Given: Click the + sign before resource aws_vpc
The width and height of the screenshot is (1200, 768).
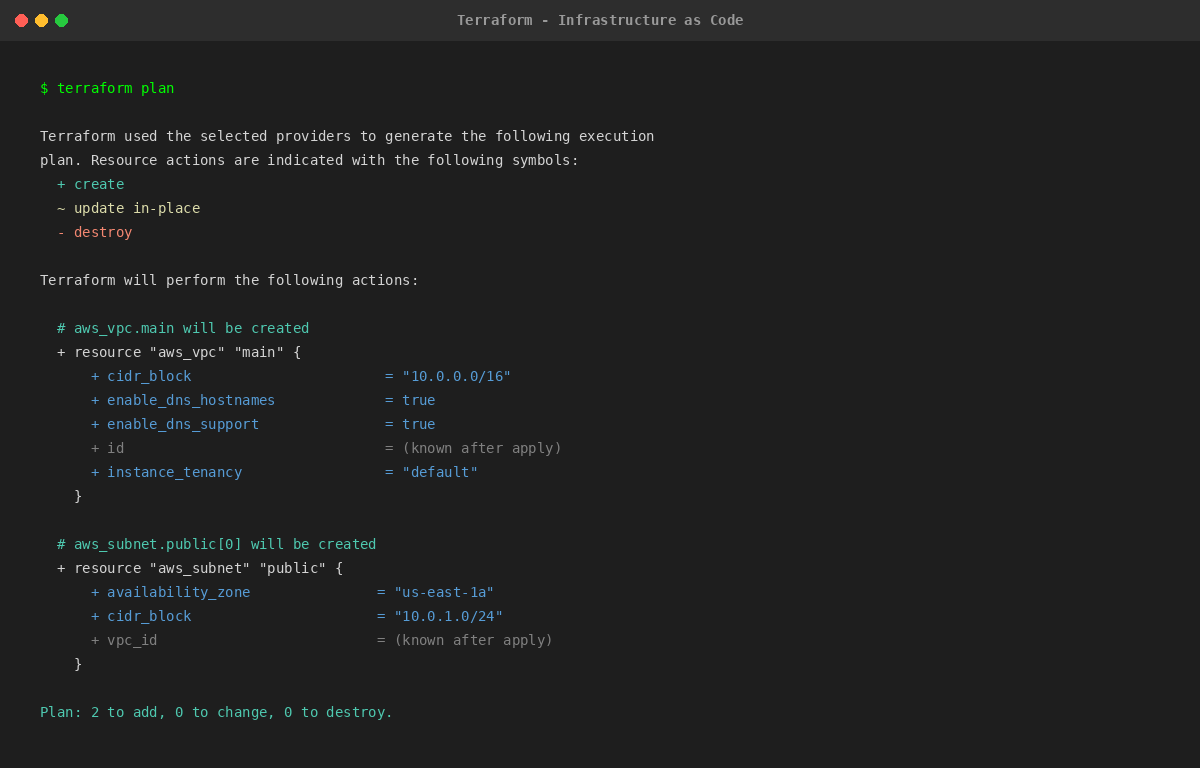Looking at the screenshot, I should pyautogui.click(x=60, y=351).
